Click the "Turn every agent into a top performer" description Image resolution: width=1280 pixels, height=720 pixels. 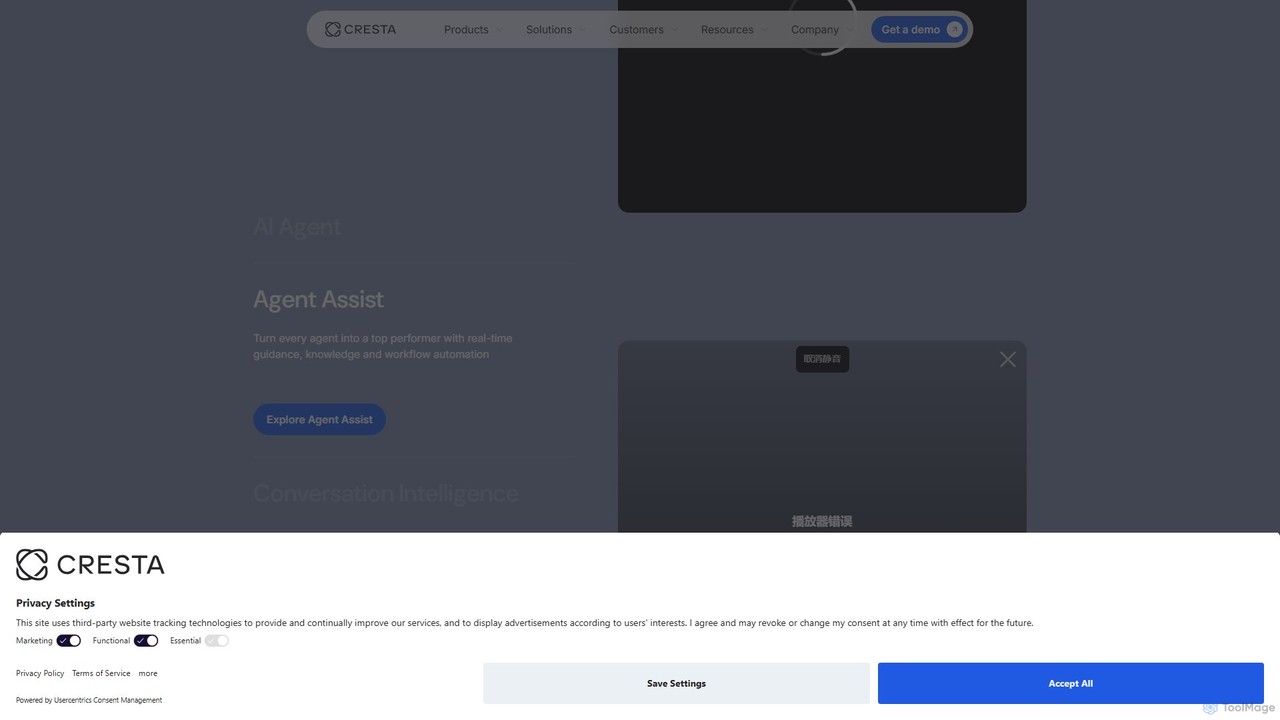(x=383, y=346)
